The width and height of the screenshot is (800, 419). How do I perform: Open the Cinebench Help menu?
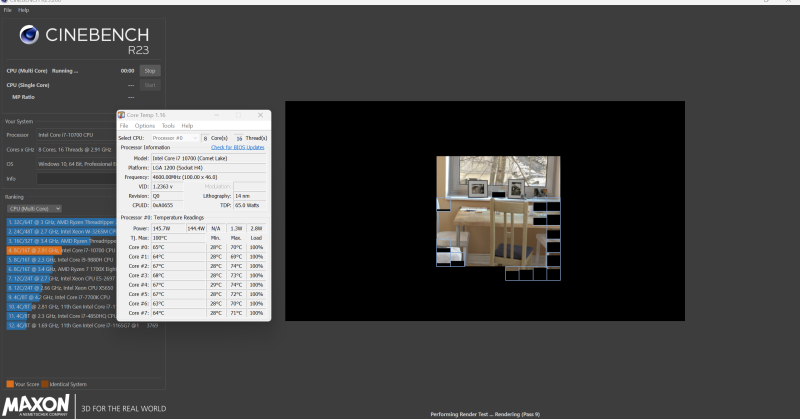[x=22, y=10]
